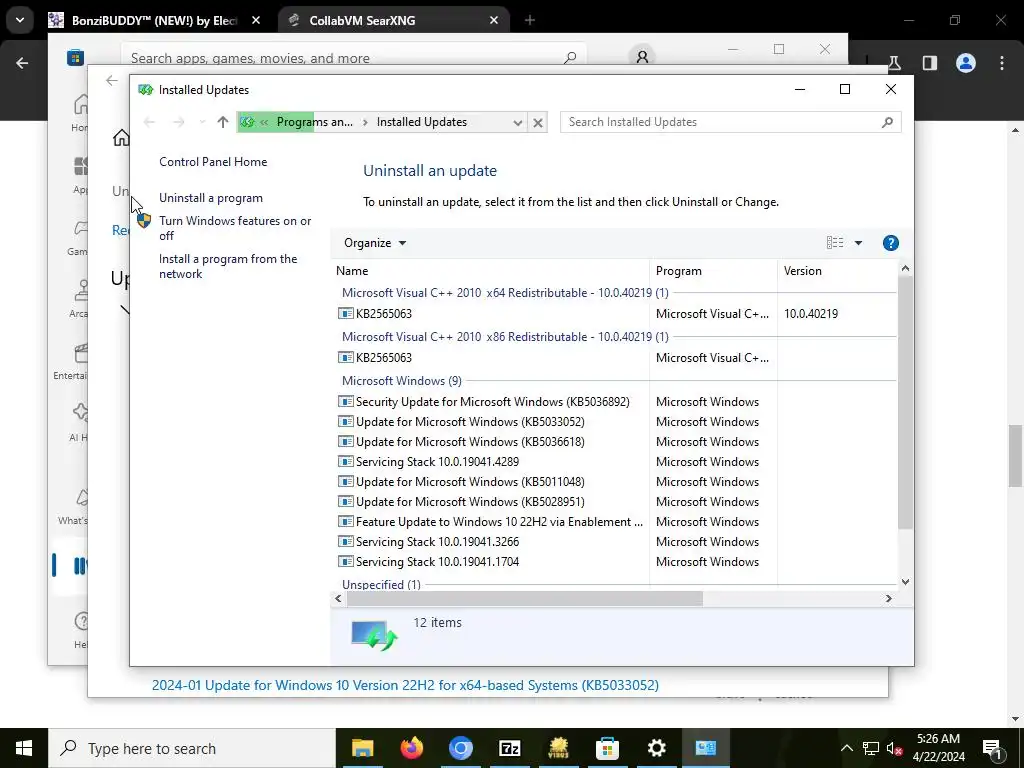Click the Microsoft Store account profile icon
Image resolution: width=1024 pixels, height=768 pixels.
[x=642, y=57]
